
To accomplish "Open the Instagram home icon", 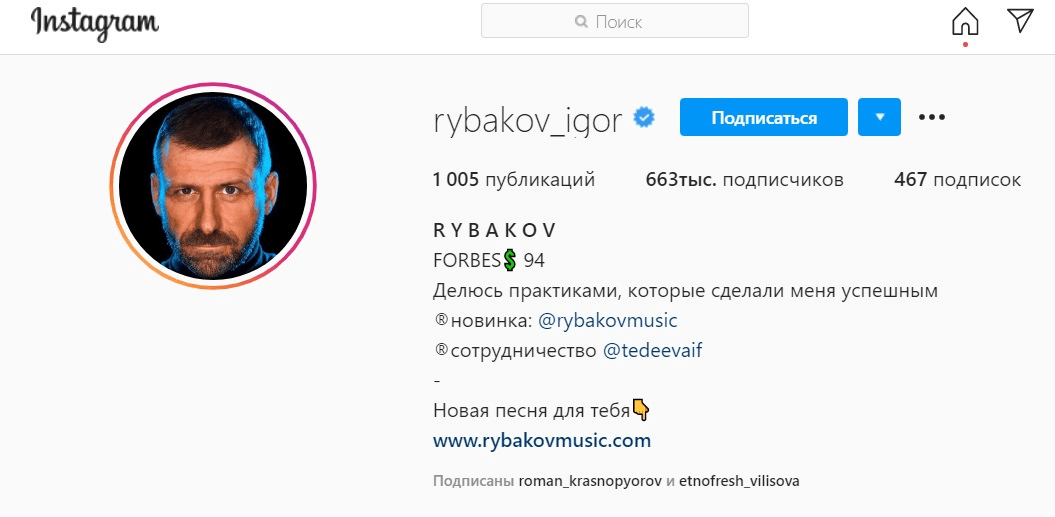I will [965, 22].
